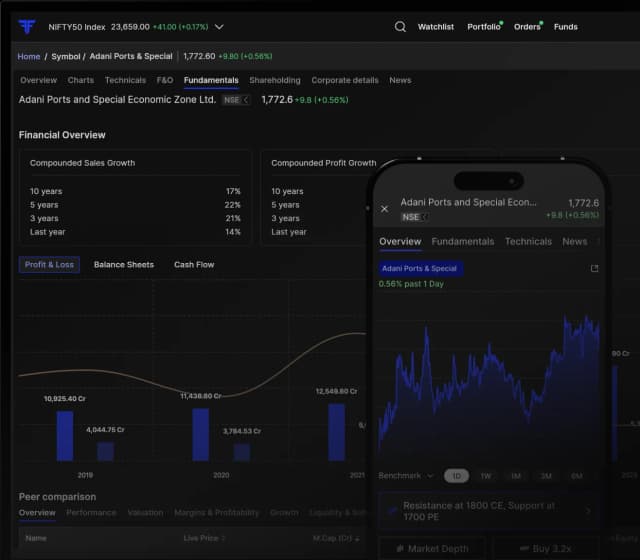Image resolution: width=640 pixels, height=560 pixels.
Task: Click the 2020 bar labeled 11,438.80 Cr
Action: pos(200,435)
